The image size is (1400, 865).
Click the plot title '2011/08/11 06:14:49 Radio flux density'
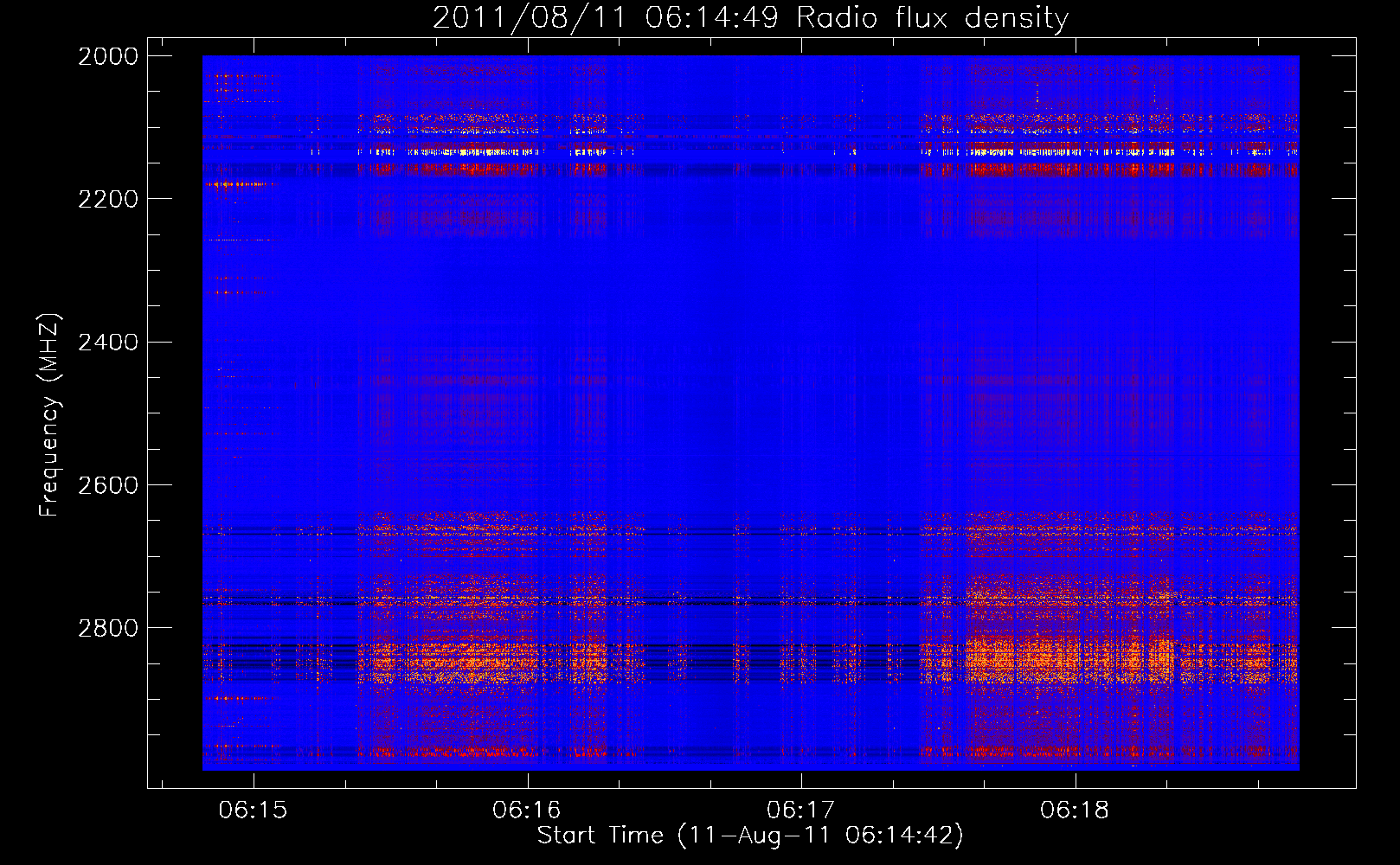point(750,17)
